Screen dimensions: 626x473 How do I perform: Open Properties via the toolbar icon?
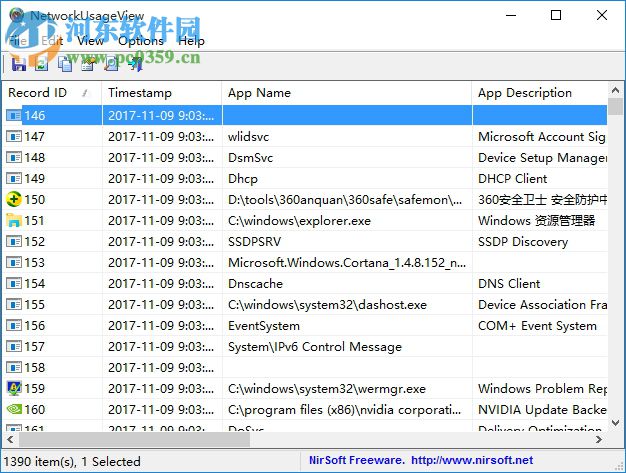click(x=88, y=64)
